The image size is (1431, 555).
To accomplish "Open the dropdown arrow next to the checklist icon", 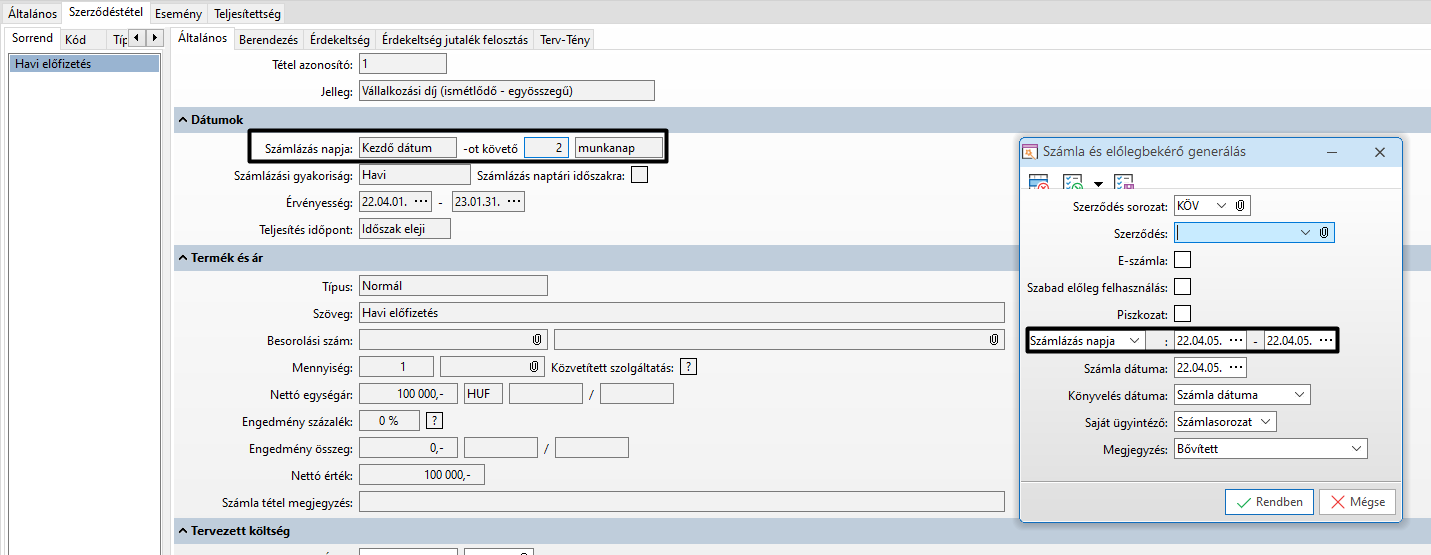I will (x=1098, y=184).
